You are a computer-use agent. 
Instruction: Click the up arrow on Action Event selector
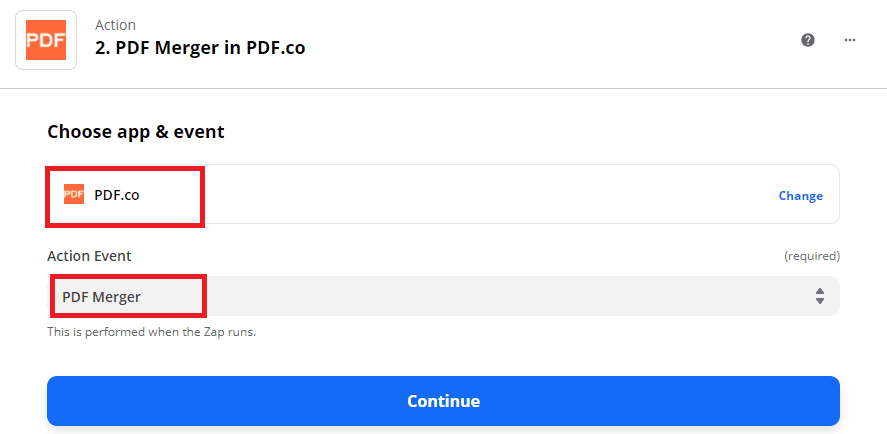click(820, 291)
